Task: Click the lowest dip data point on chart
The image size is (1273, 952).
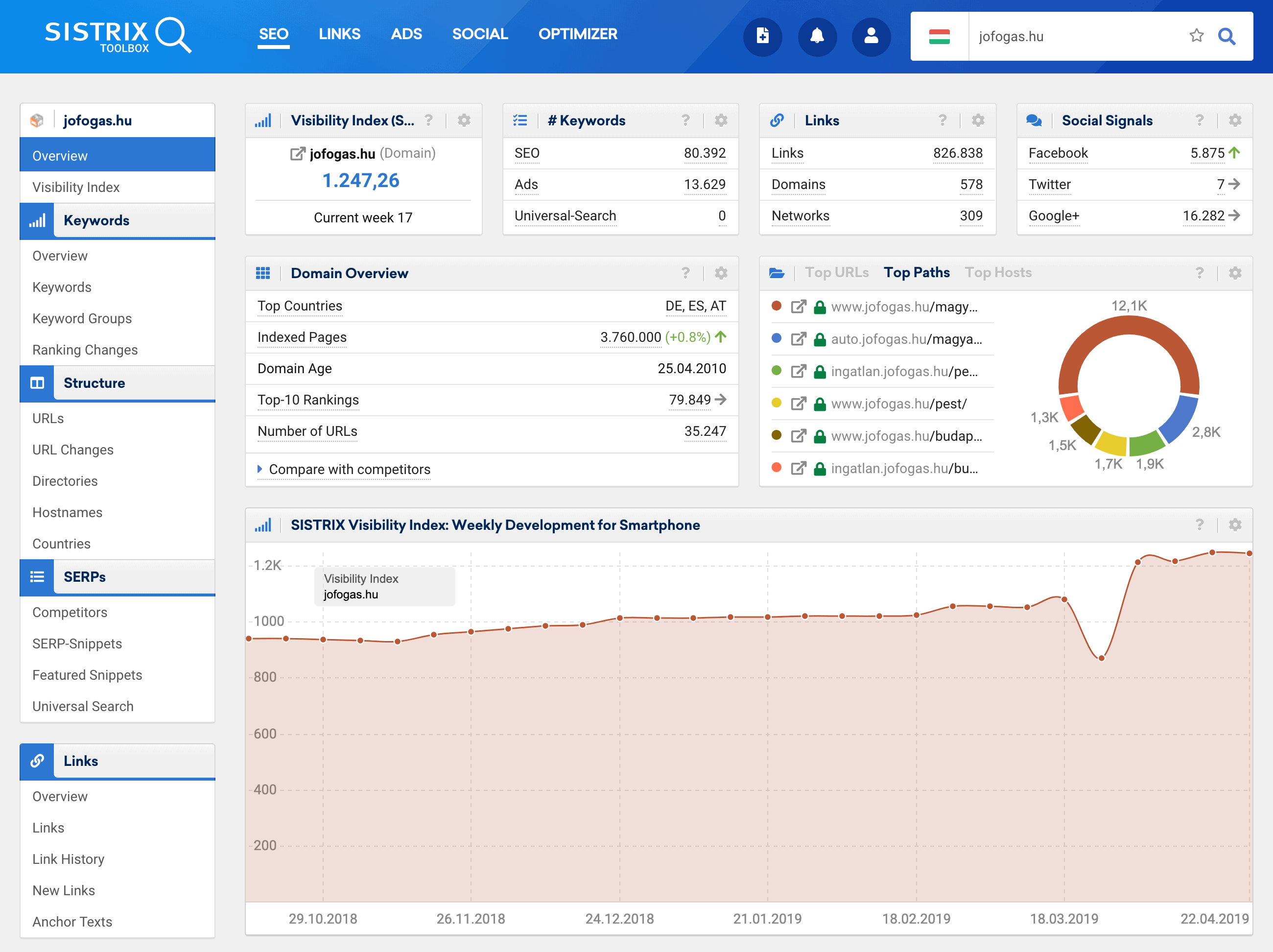Action: point(1101,658)
